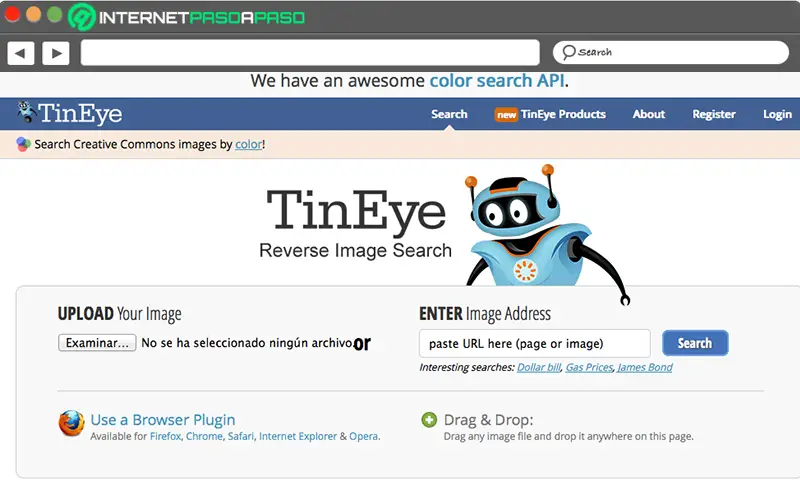The image size is (800, 500).
Task: Follow the 'color' link in the banner
Action: [248, 144]
